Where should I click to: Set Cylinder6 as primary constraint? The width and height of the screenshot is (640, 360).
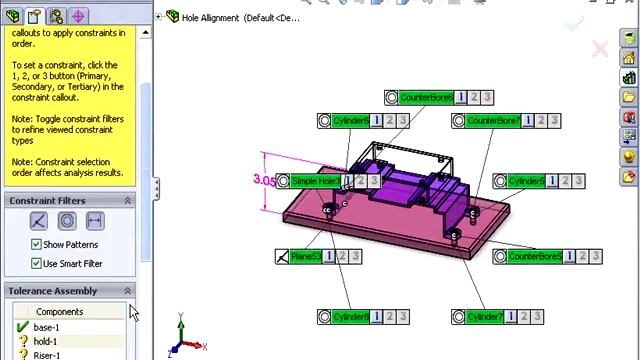click(x=376, y=121)
